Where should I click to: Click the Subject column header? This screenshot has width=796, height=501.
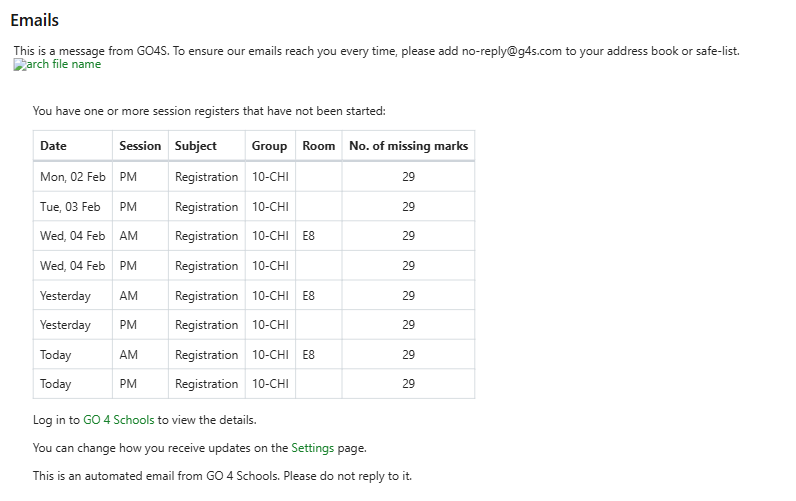click(x=196, y=146)
